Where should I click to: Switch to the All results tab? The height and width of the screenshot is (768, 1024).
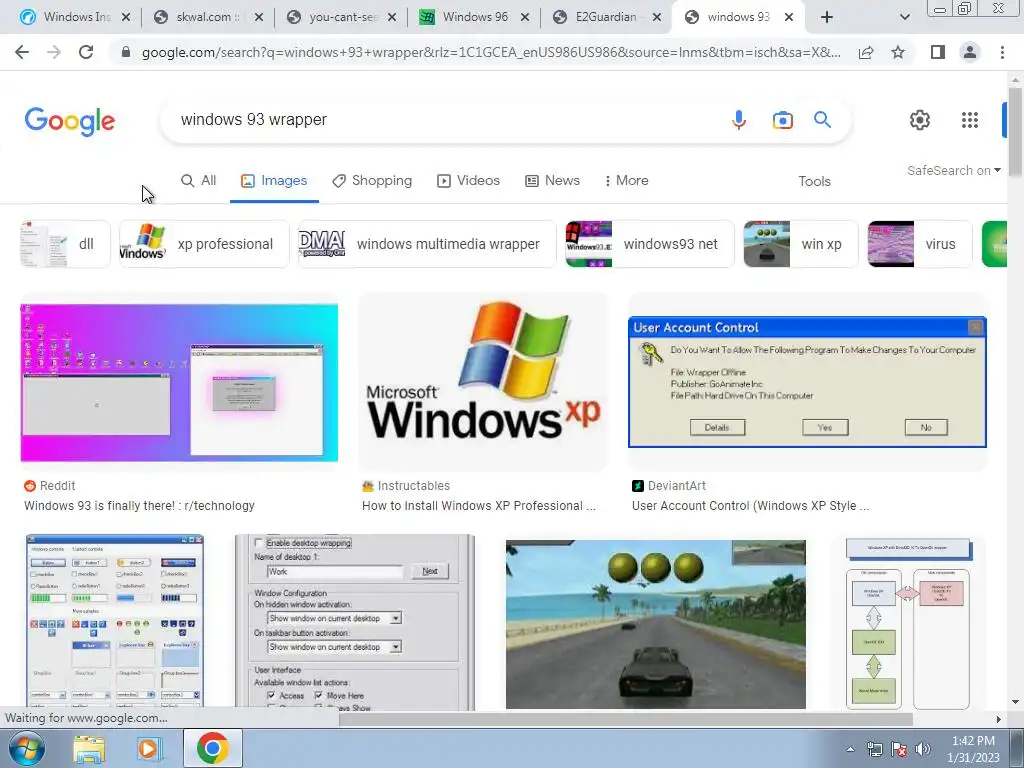click(x=199, y=181)
